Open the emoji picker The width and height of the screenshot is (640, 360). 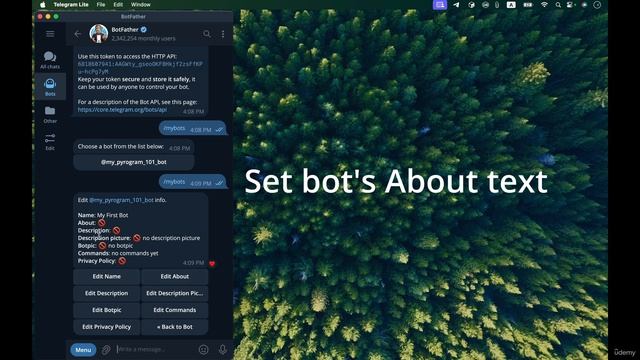[x=203, y=349]
